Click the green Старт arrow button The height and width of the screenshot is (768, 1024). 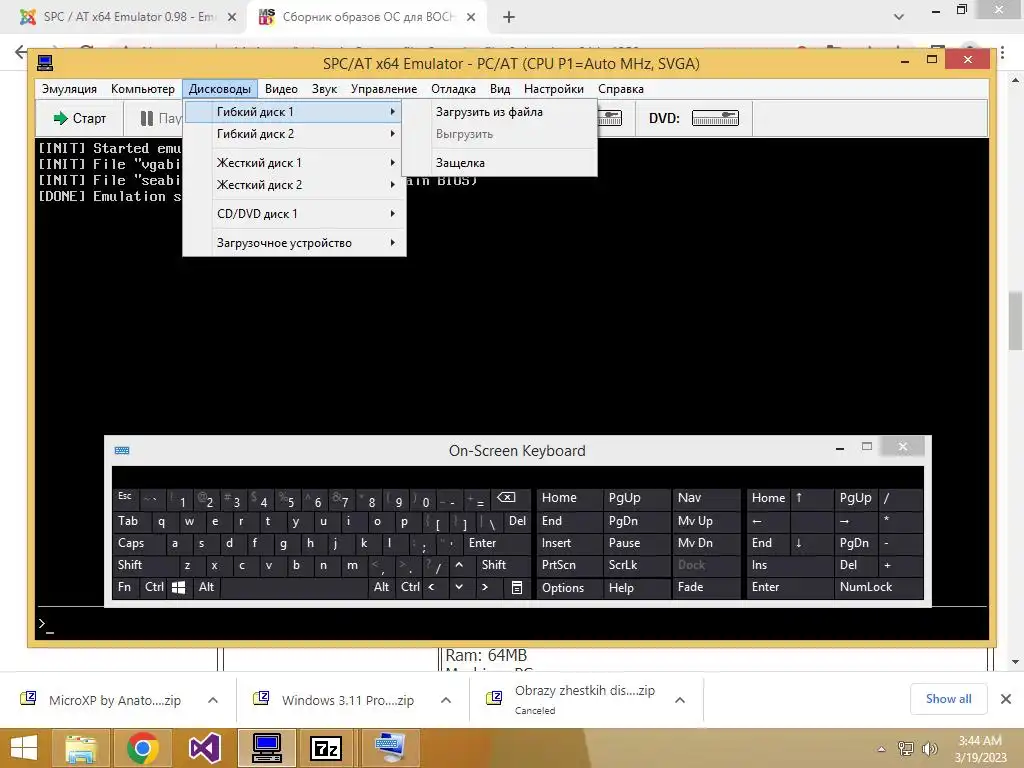click(x=80, y=118)
